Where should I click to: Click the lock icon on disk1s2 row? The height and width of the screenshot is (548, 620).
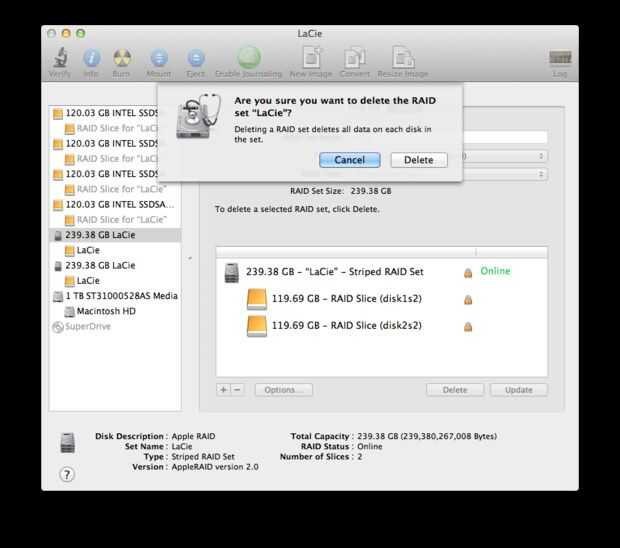click(468, 299)
